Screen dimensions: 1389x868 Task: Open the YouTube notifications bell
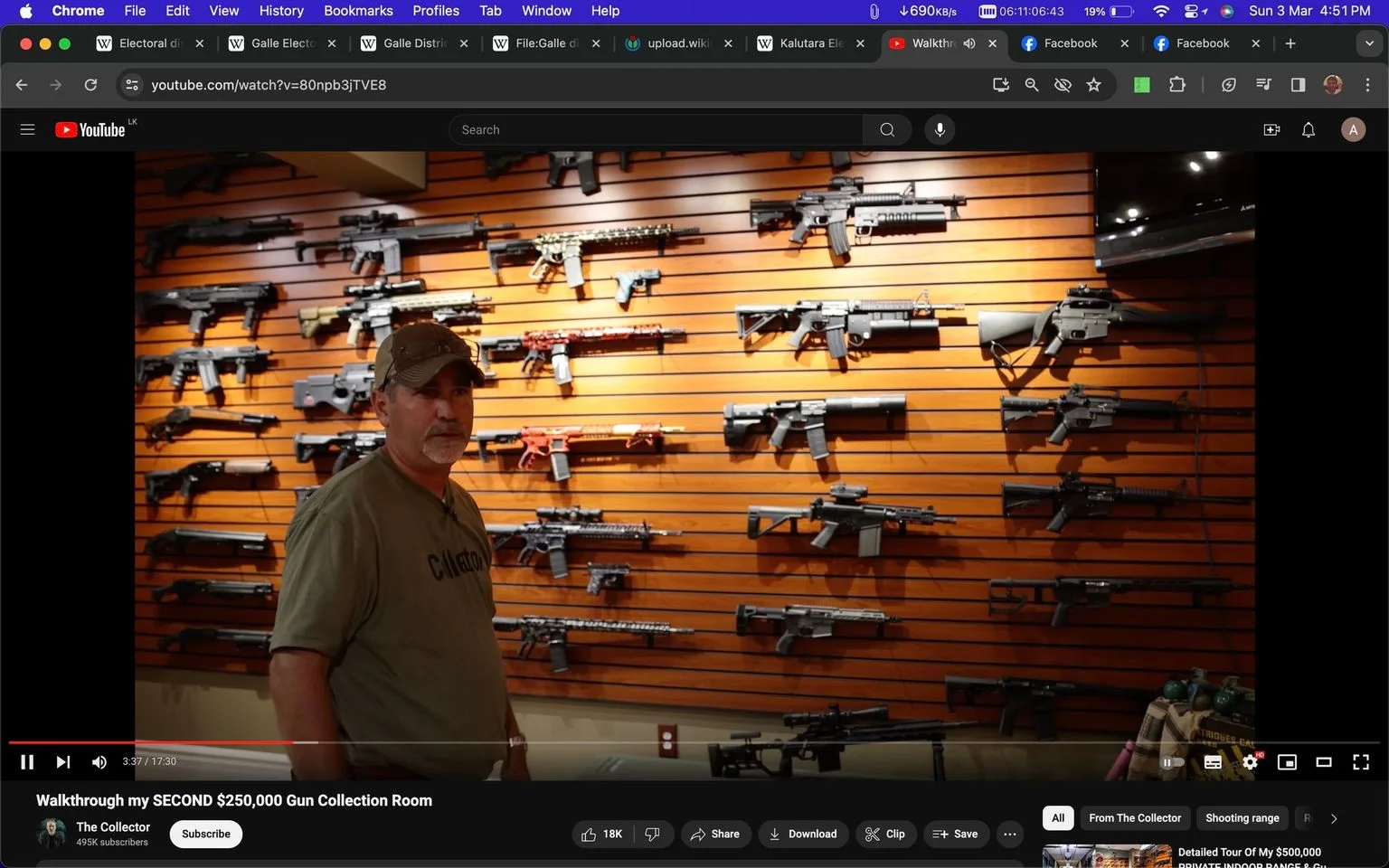point(1308,129)
